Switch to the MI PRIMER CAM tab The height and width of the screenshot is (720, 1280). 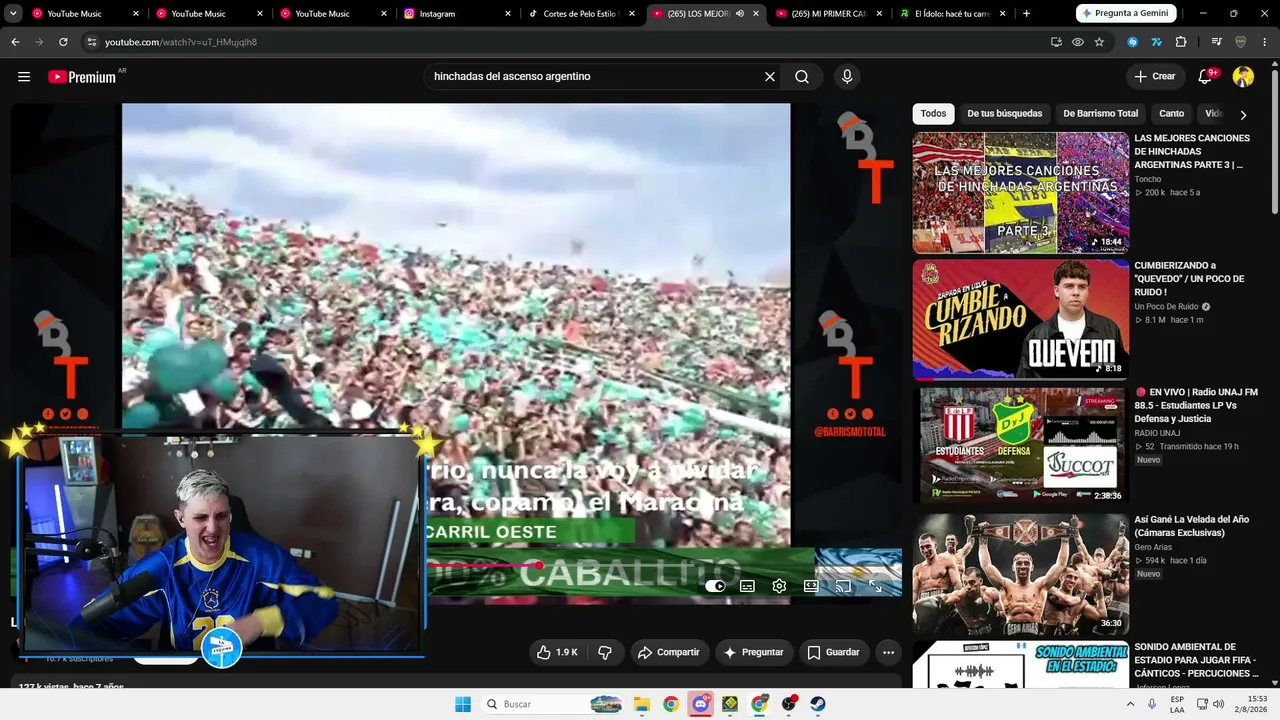point(829,14)
